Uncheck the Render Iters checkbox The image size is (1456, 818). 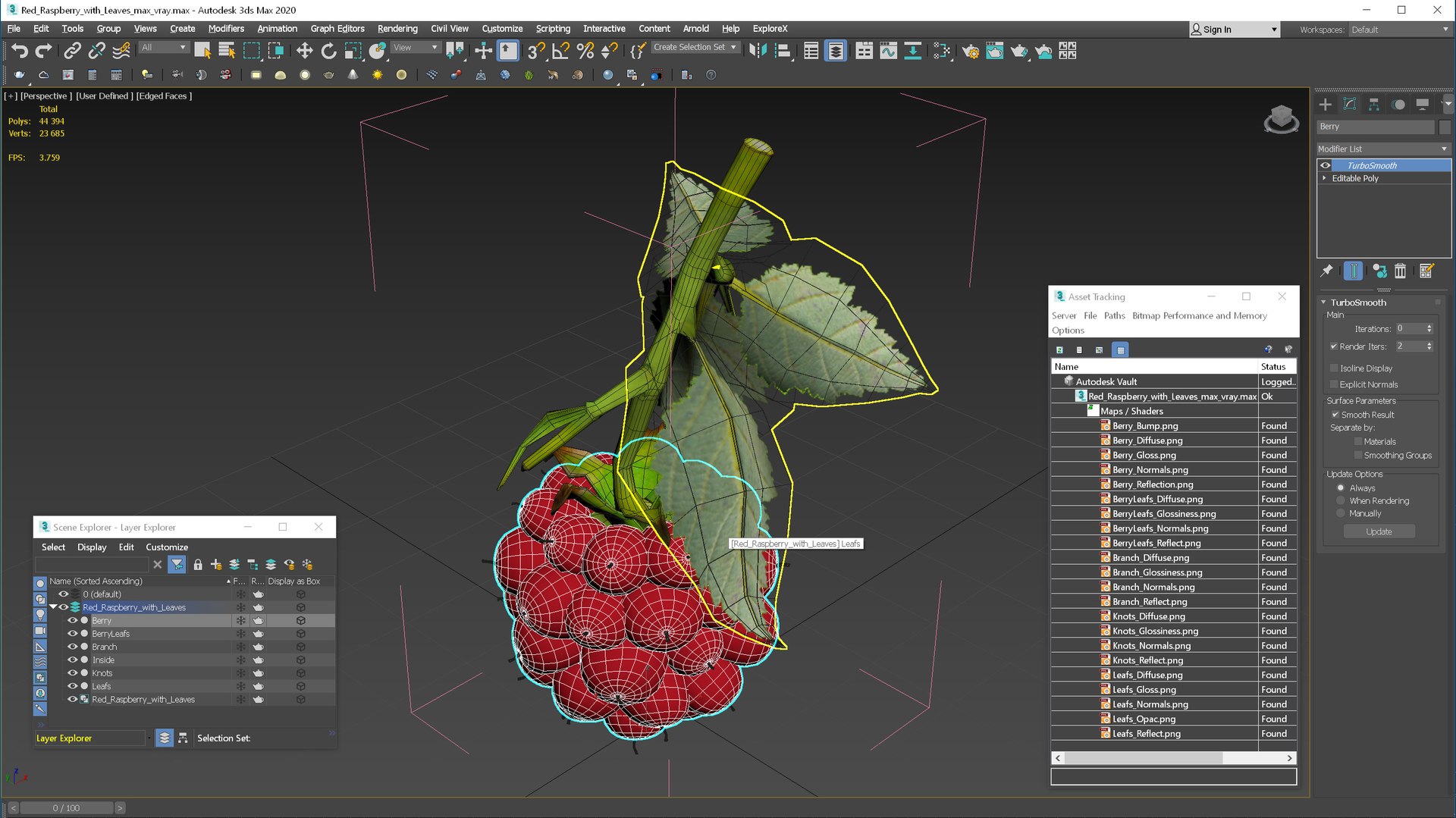coord(1334,346)
